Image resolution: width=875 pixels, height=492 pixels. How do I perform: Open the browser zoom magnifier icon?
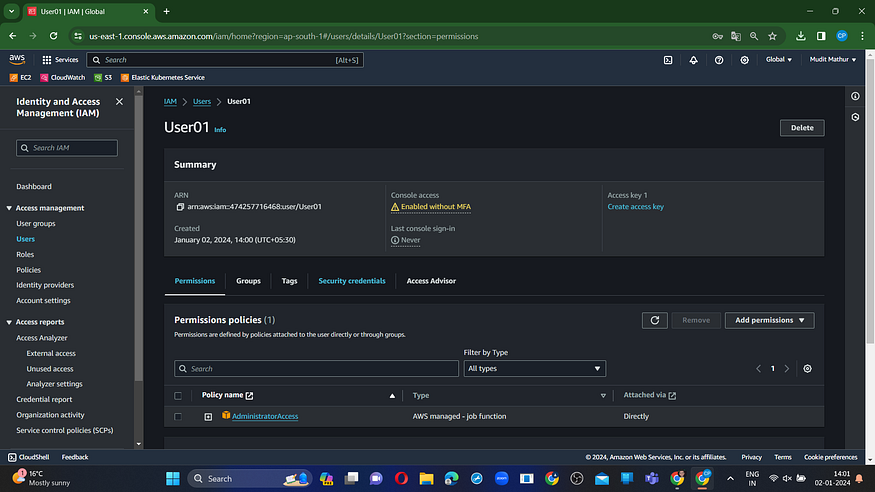pos(754,36)
